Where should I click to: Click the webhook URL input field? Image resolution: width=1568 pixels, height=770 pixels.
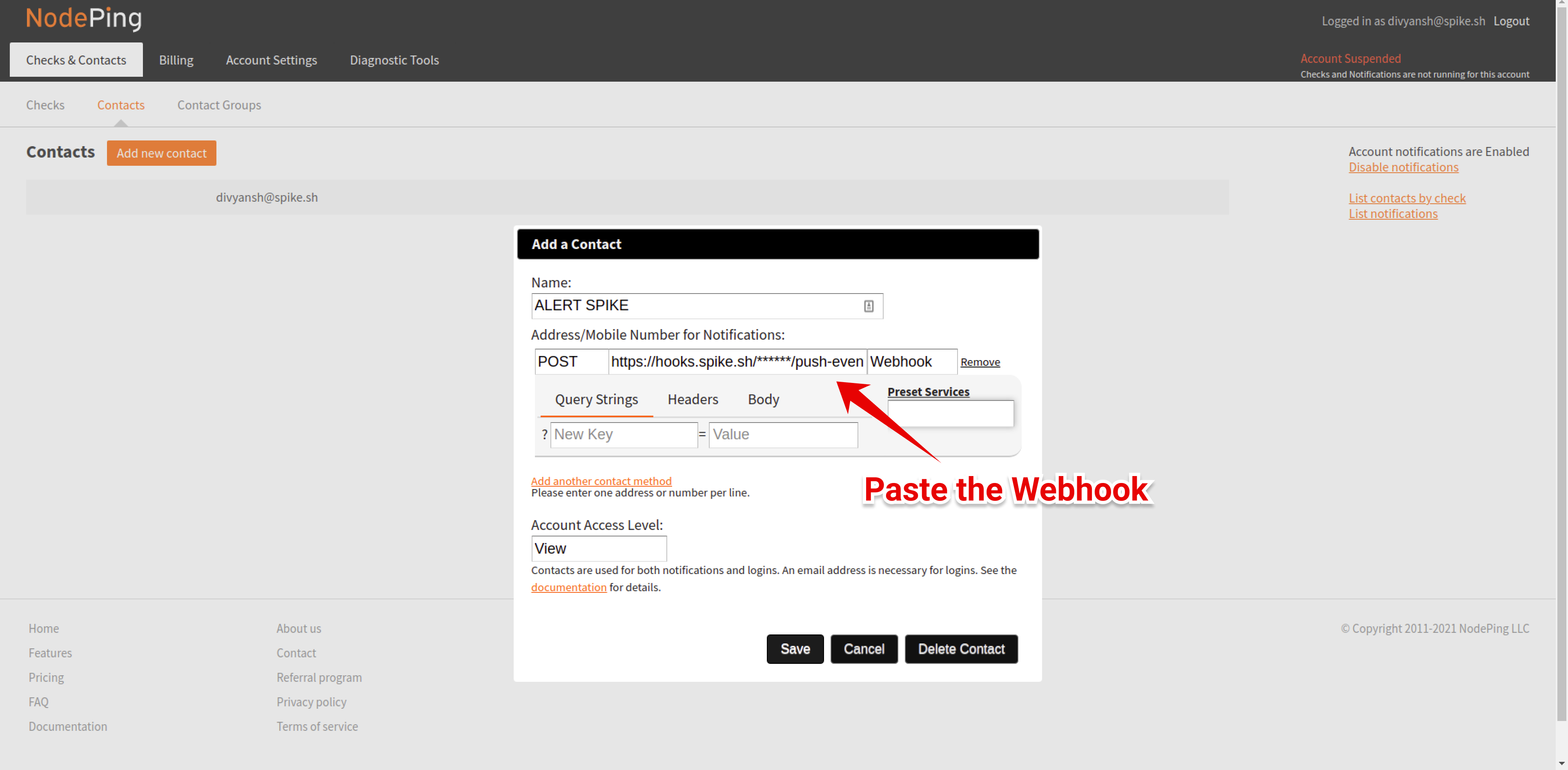[x=738, y=362]
